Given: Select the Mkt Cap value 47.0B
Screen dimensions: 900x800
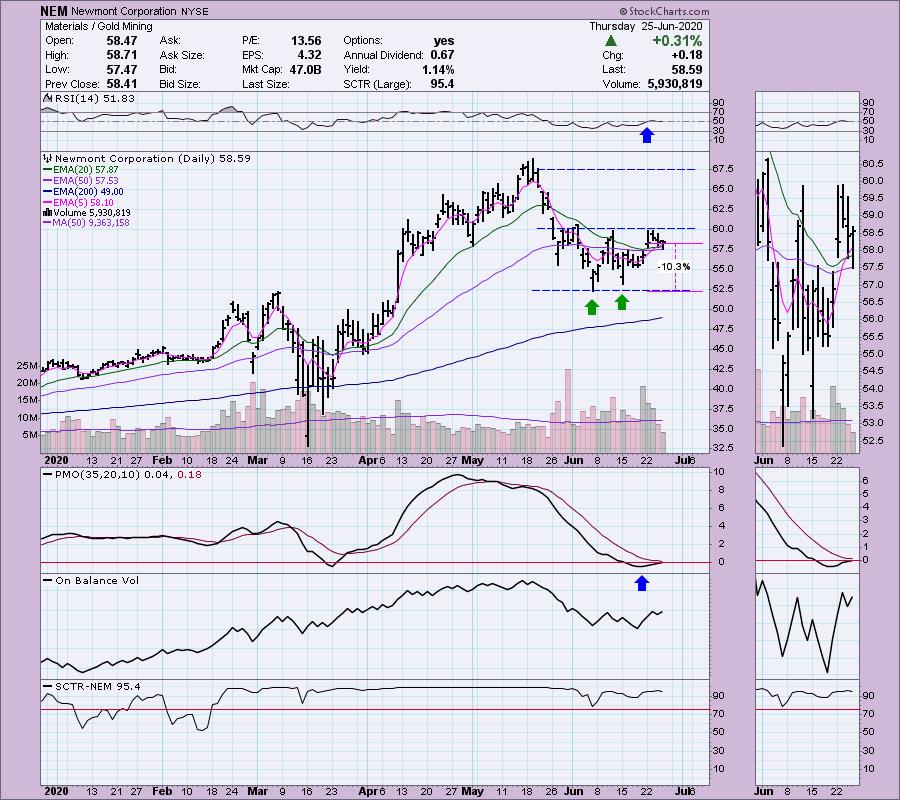Looking at the screenshot, I should [305, 69].
